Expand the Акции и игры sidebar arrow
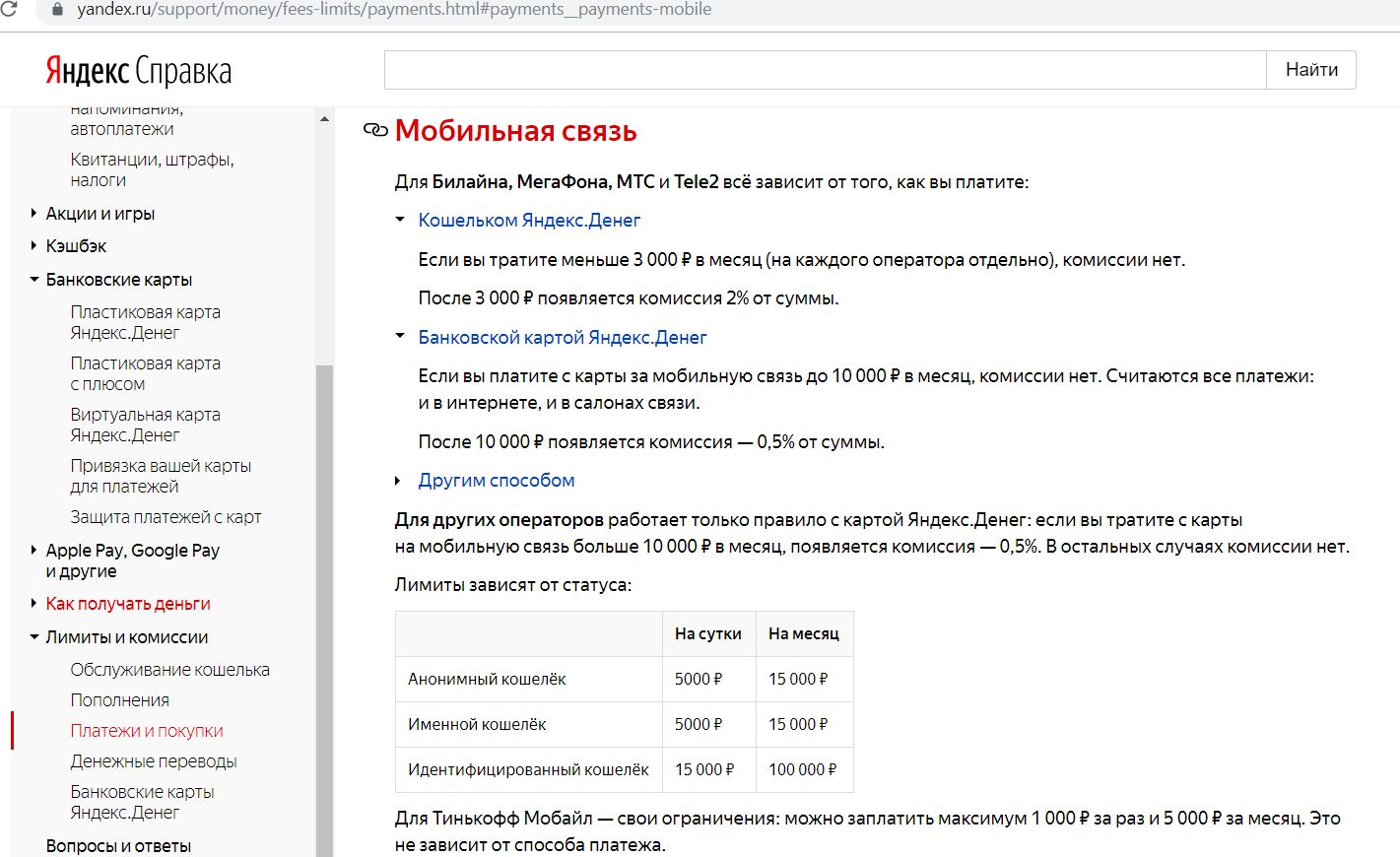 (33, 213)
